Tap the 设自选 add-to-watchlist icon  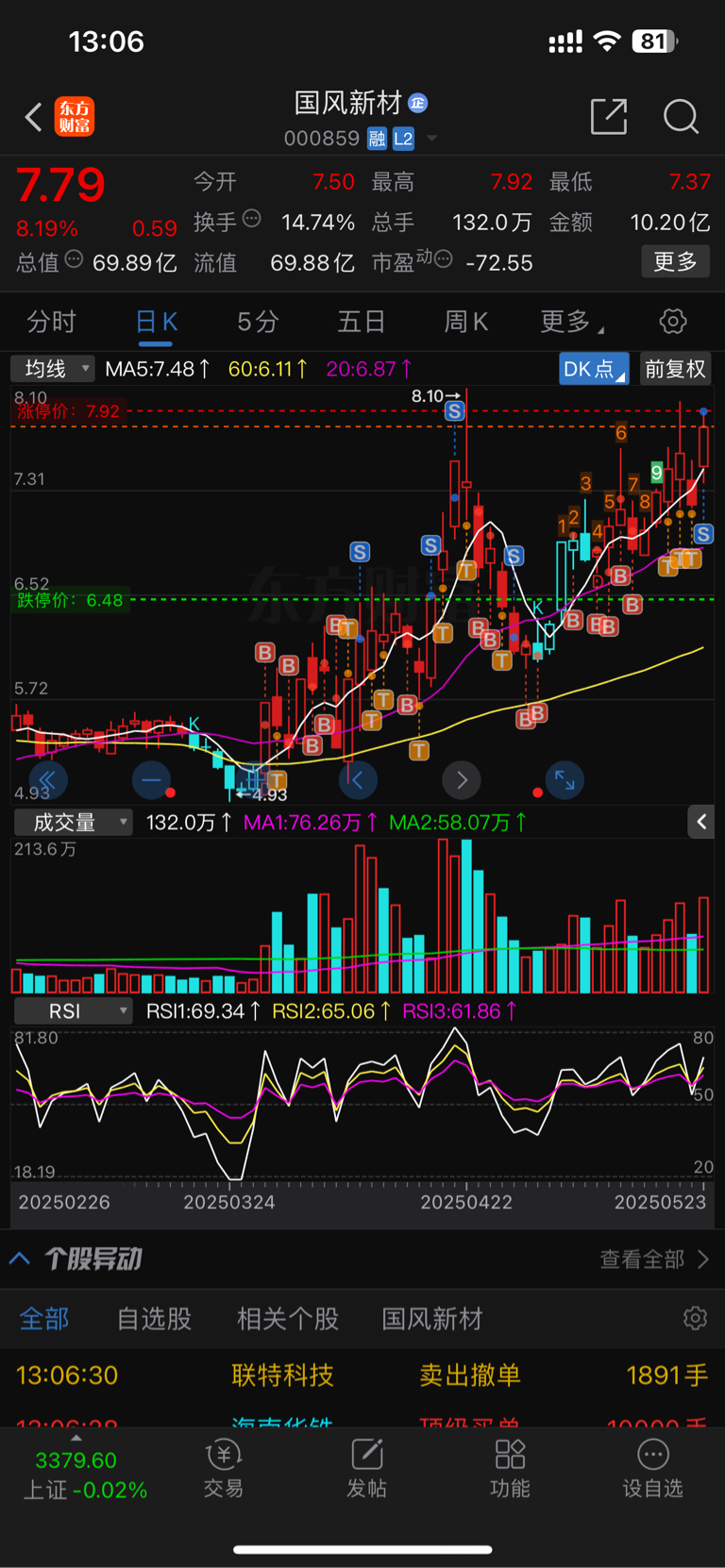click(652, 1469)
